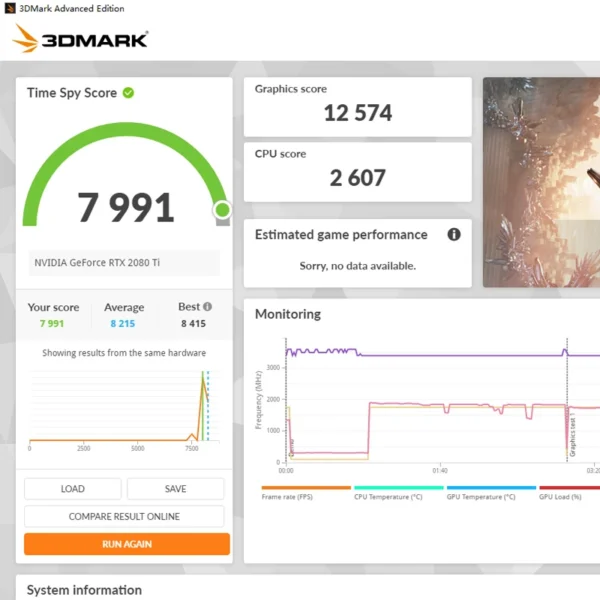The height and width of the screenshot is (600, 600).
Task: Click 'Showing results from the same hardware' text
Action: (124, 353)
